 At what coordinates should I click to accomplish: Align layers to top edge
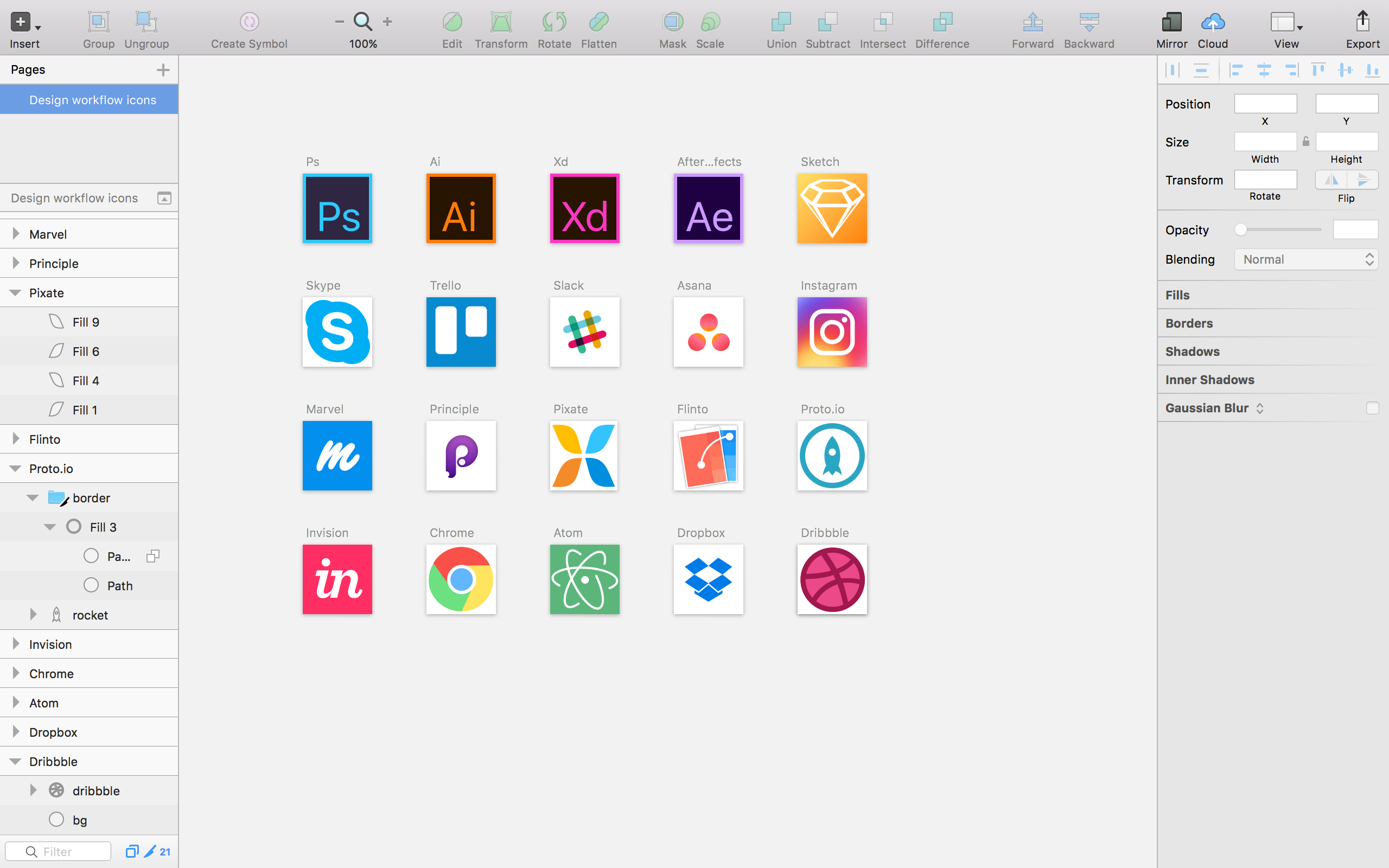point(1318,70)
